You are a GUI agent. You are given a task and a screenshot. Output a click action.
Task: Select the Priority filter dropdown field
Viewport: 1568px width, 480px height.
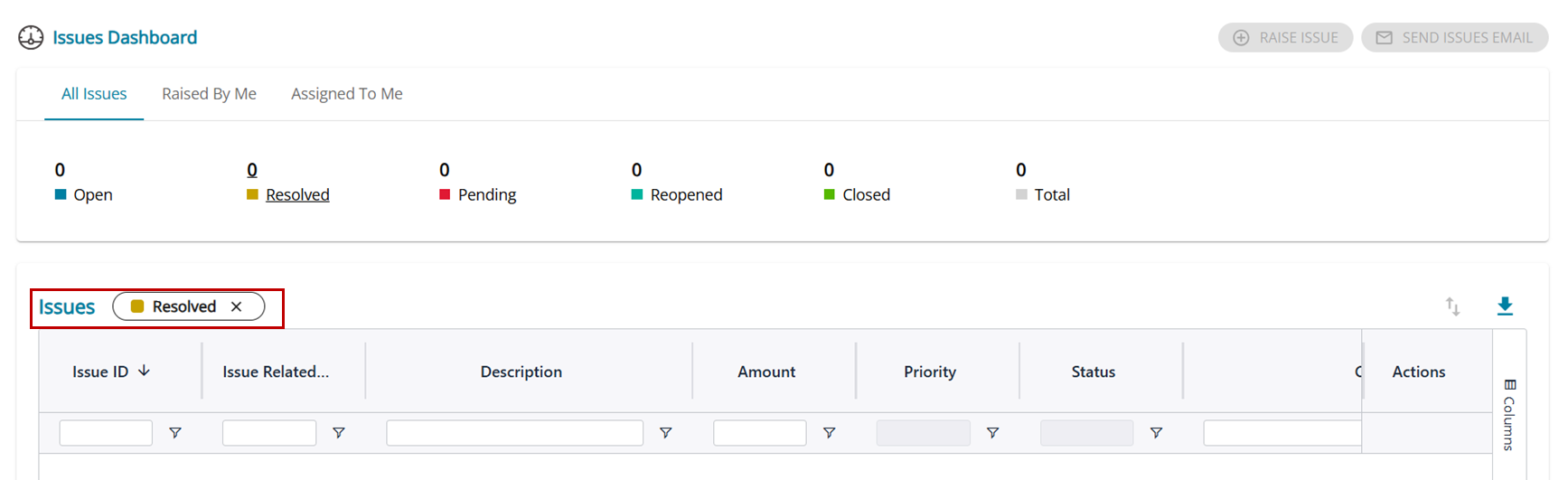923,433
